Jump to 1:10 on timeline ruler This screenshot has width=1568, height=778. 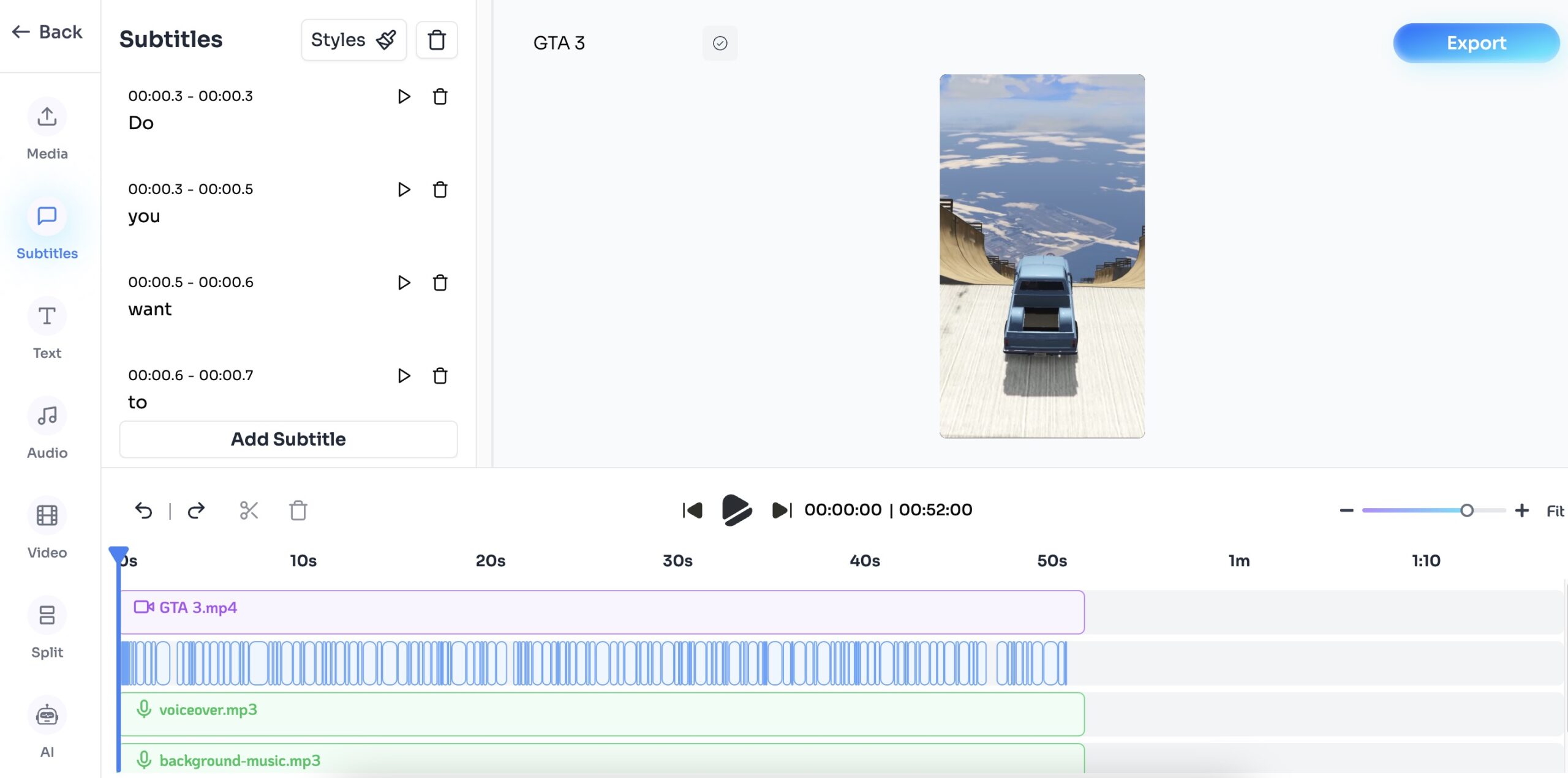1426,561
